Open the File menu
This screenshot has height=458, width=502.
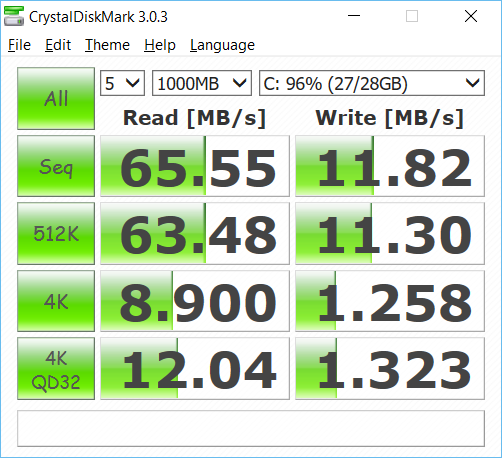tap(19, 45)
